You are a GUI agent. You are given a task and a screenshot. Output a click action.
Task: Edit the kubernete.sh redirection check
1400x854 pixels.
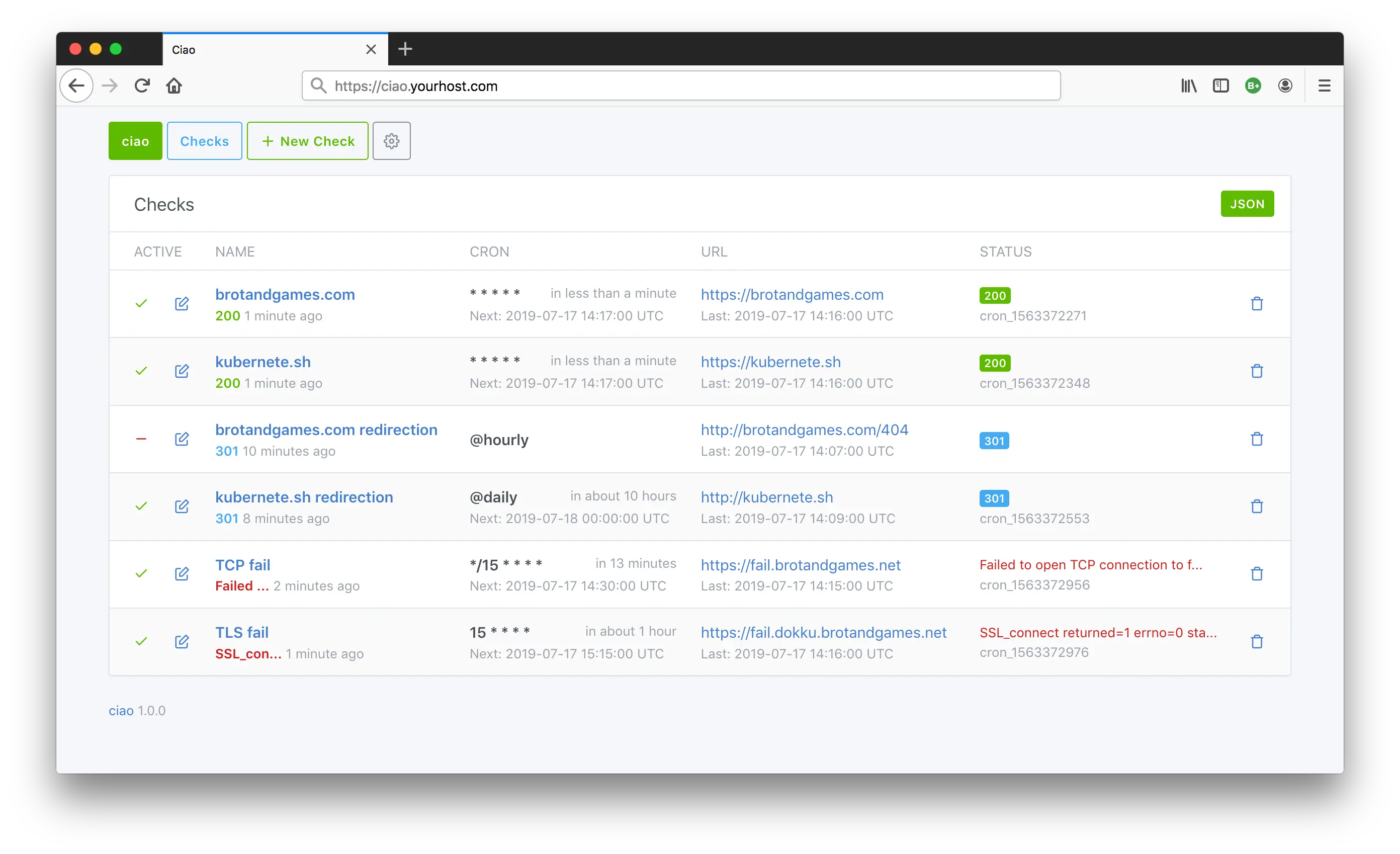182,506
